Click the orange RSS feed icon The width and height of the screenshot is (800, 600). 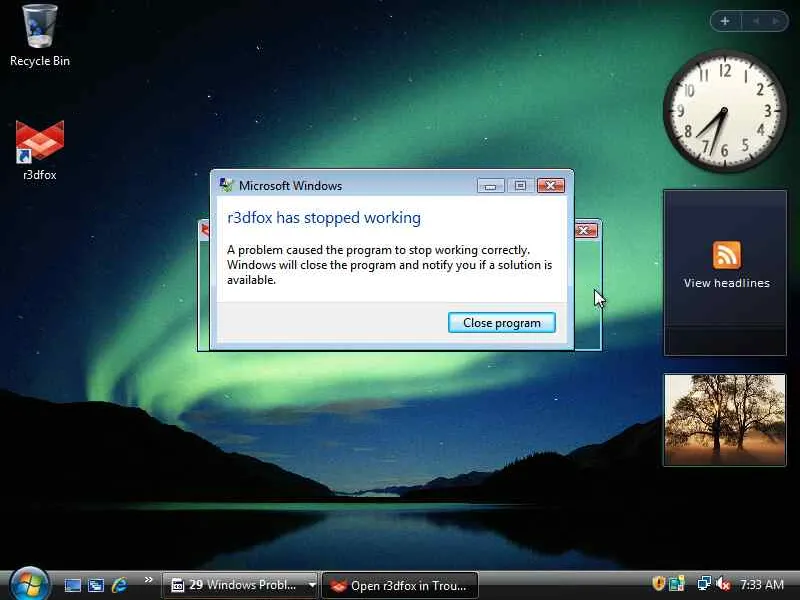coord(727,255)
